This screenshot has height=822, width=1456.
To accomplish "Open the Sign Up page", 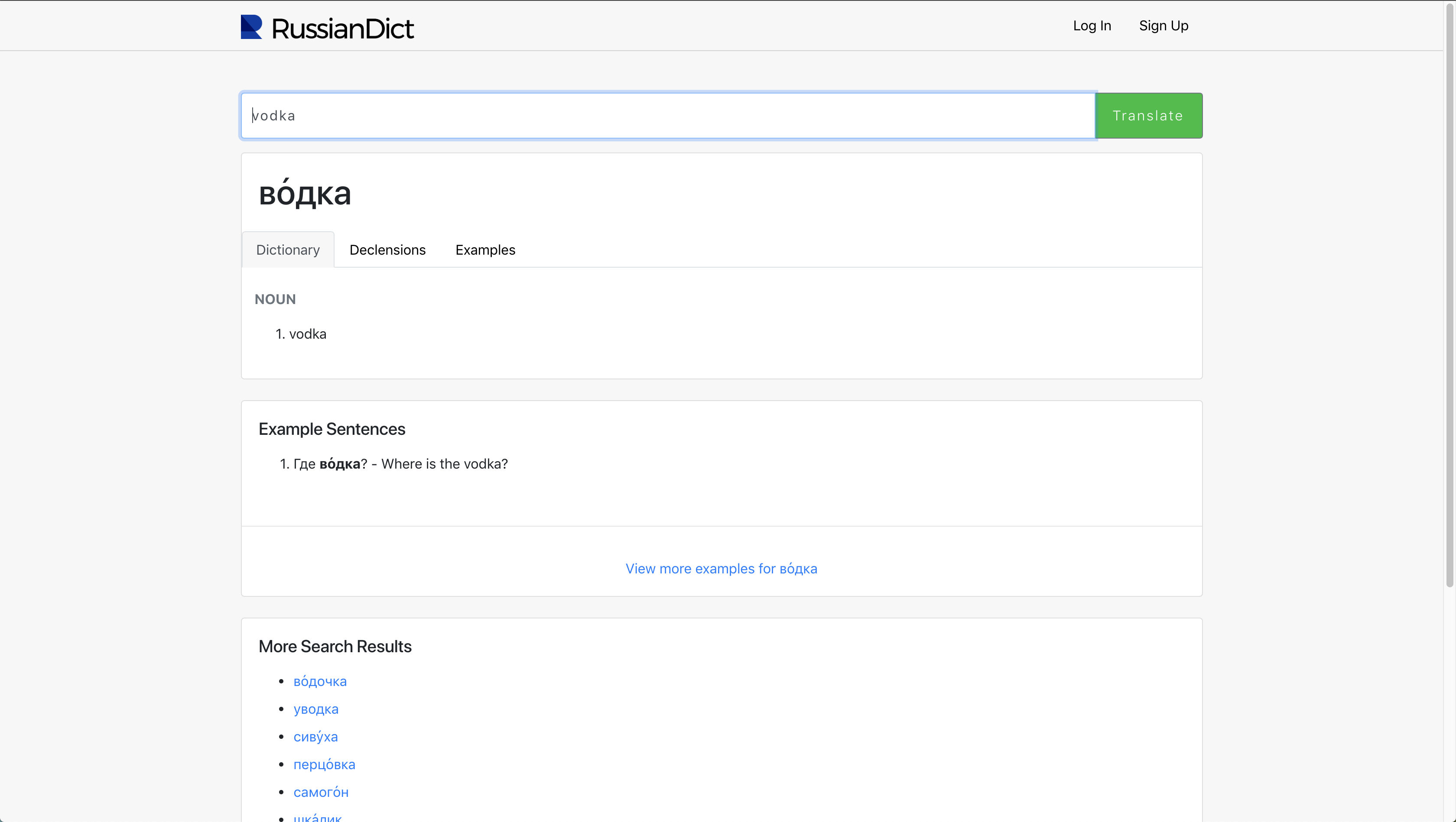I will (1163, 26).
